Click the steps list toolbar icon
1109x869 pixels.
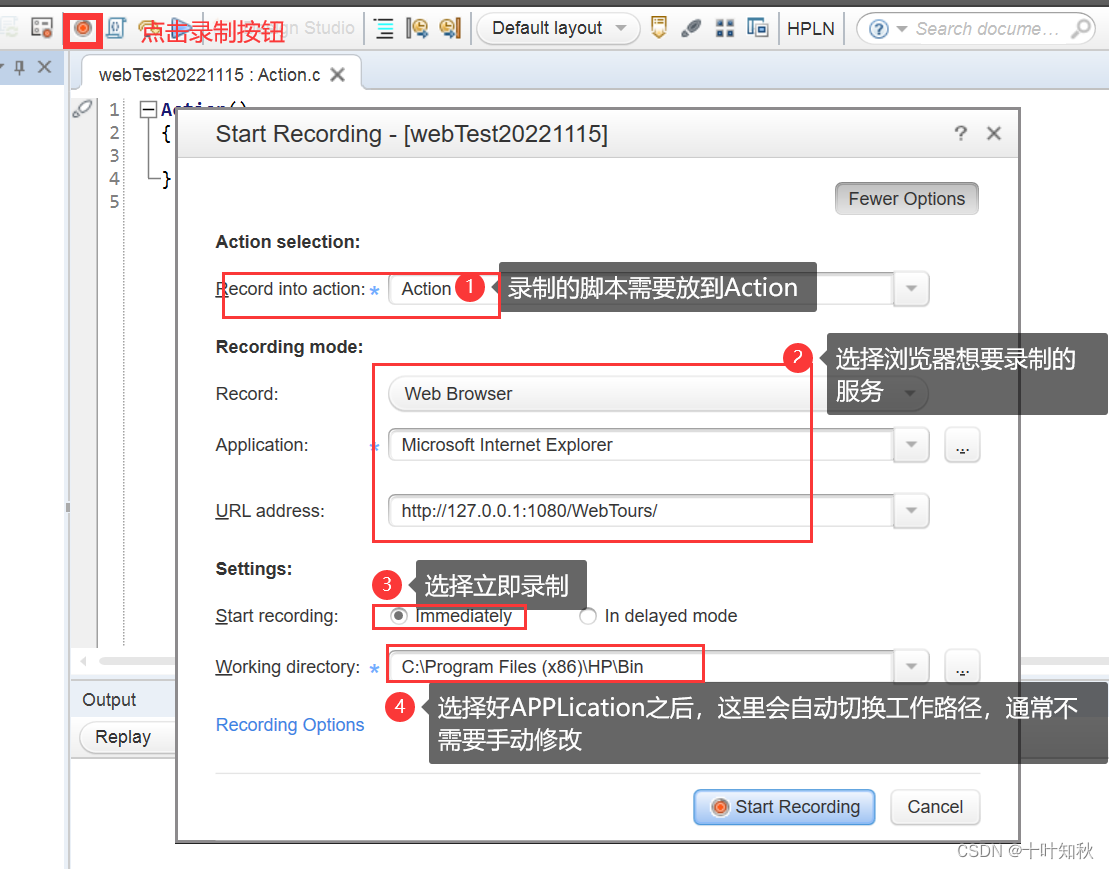(384, 28)
